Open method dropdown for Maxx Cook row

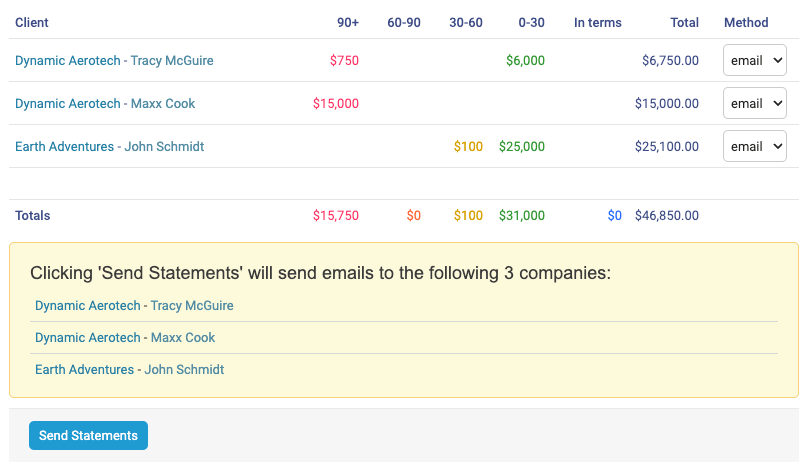pyautogui.click(x=754, y=104)
